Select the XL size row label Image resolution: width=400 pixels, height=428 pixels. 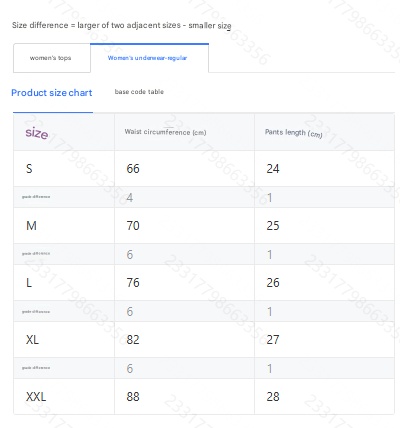tap(32, 340)
